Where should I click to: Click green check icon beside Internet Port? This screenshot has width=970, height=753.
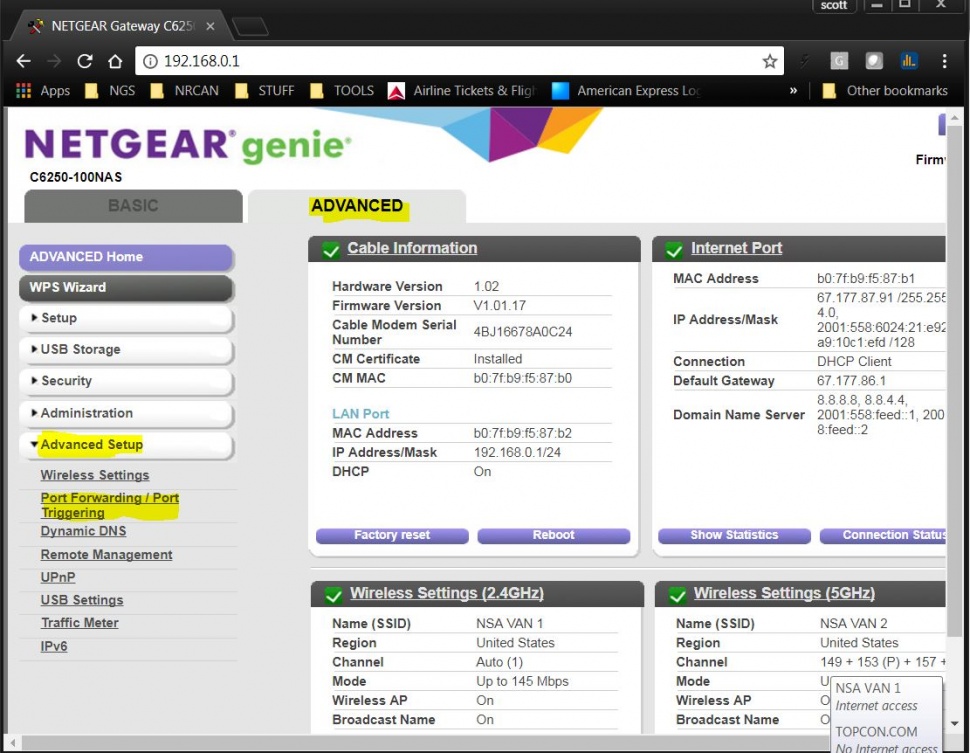click(674, 250)
